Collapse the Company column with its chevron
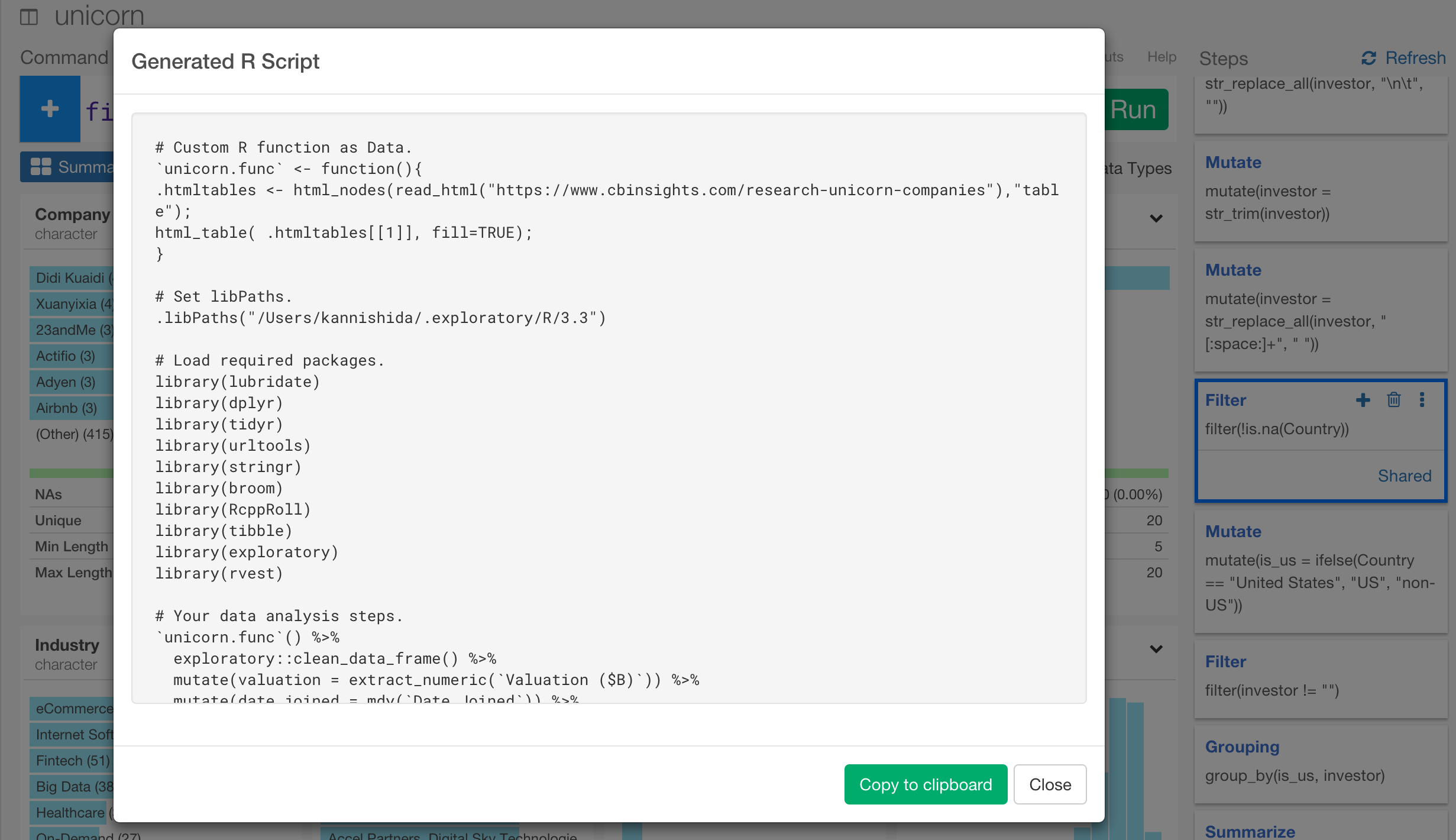The width and height of the screenshot is (1456, 840). point(1156,219)
